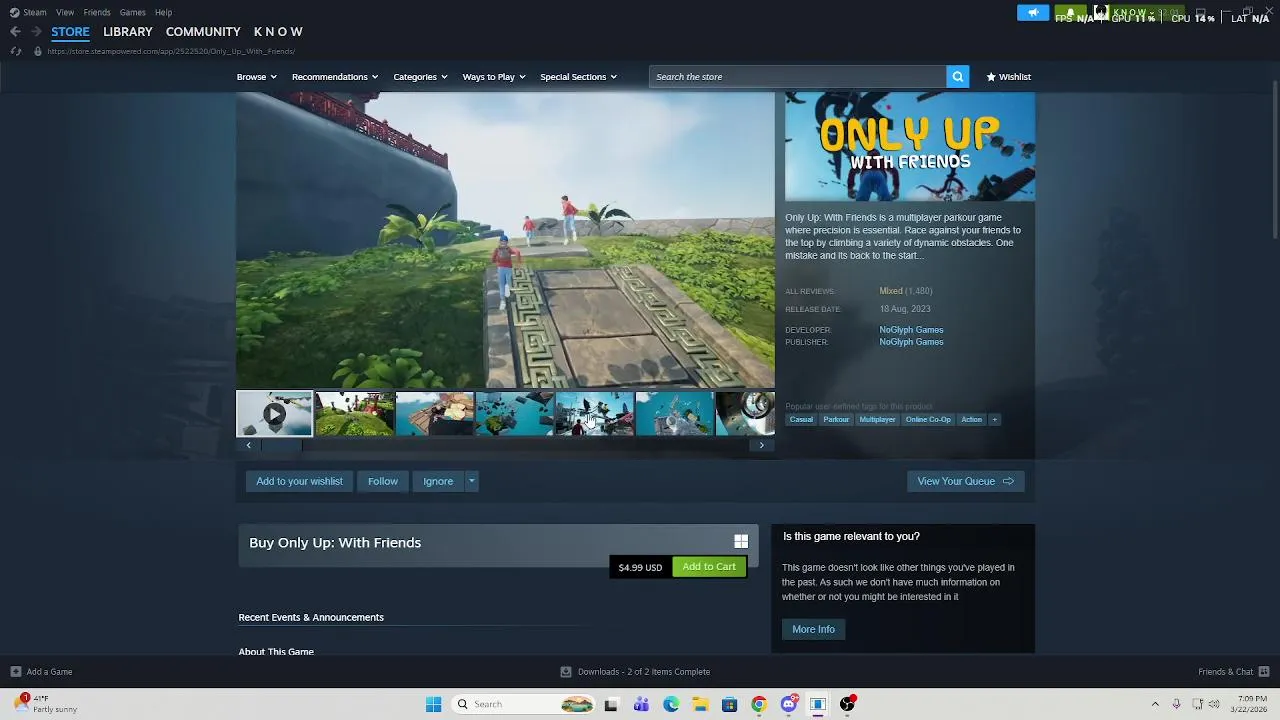Open the Windows Start menu
The width and height of the screenshot is (1280, 720).
coord(433,704)
